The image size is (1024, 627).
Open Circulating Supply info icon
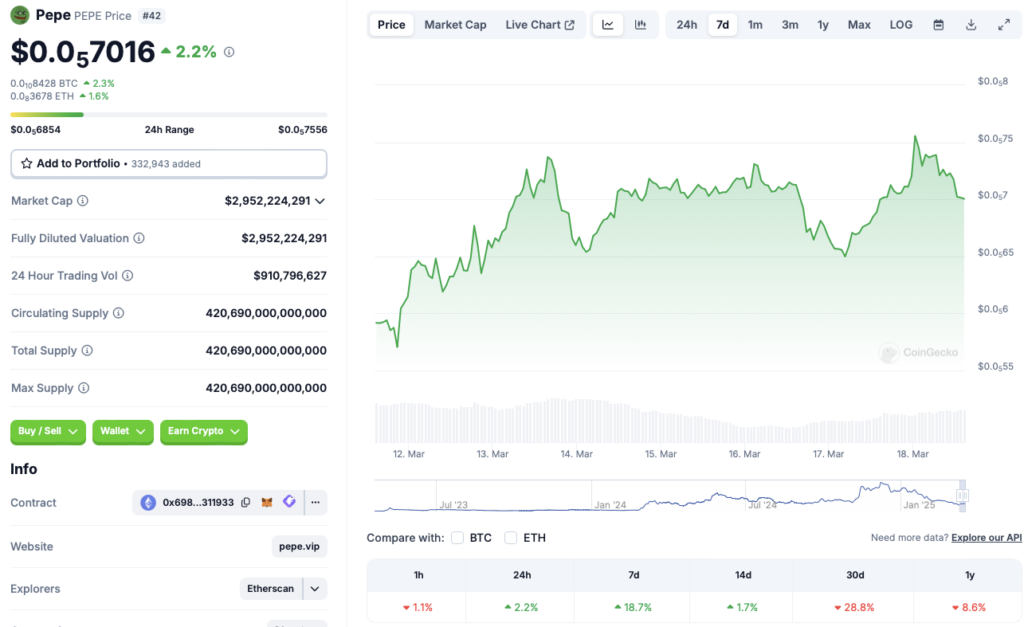[x=119, y=313]
